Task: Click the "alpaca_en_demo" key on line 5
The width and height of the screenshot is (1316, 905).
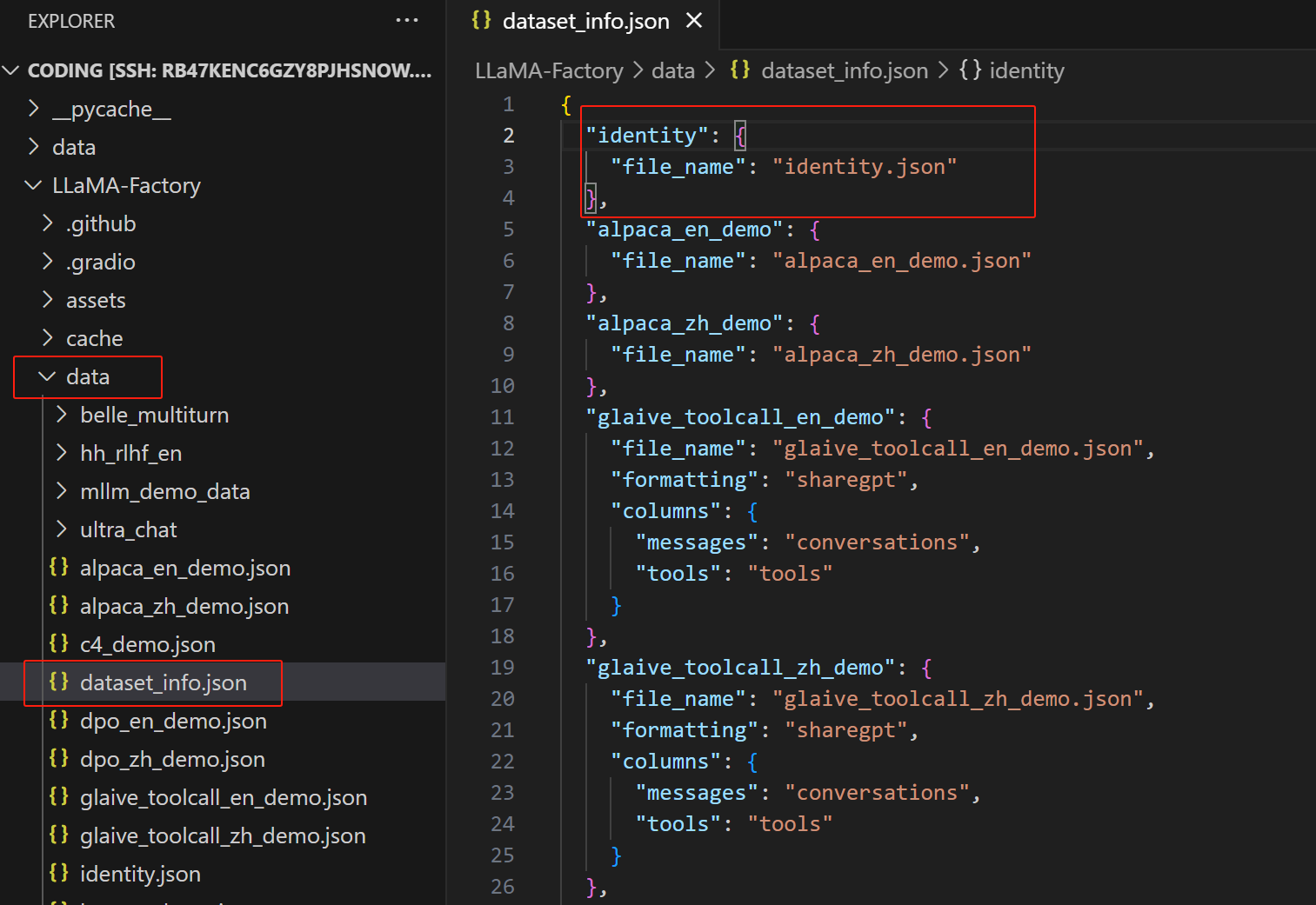Action: pos(685,230)
